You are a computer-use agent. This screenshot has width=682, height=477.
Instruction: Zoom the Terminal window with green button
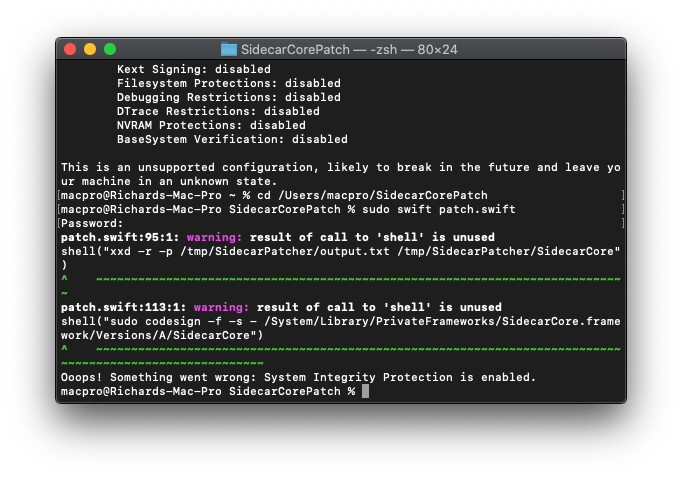point(110,49)
